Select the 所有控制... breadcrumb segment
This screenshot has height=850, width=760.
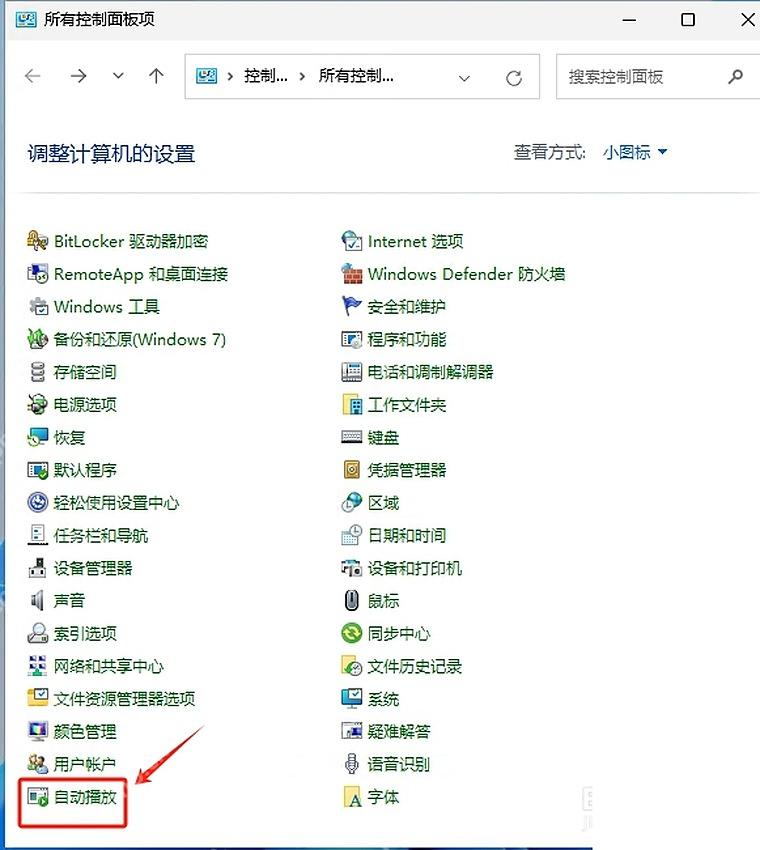356,76
